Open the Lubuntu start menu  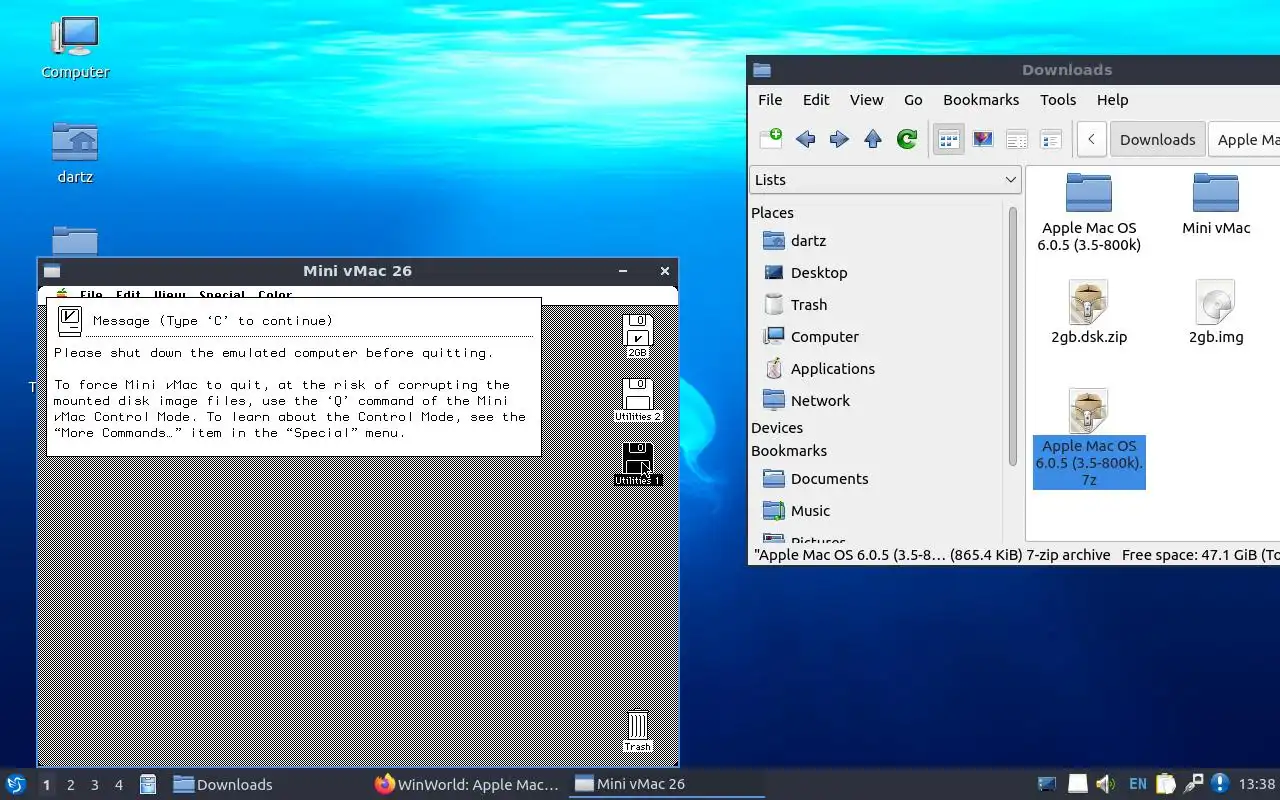[x=16, y=784]
